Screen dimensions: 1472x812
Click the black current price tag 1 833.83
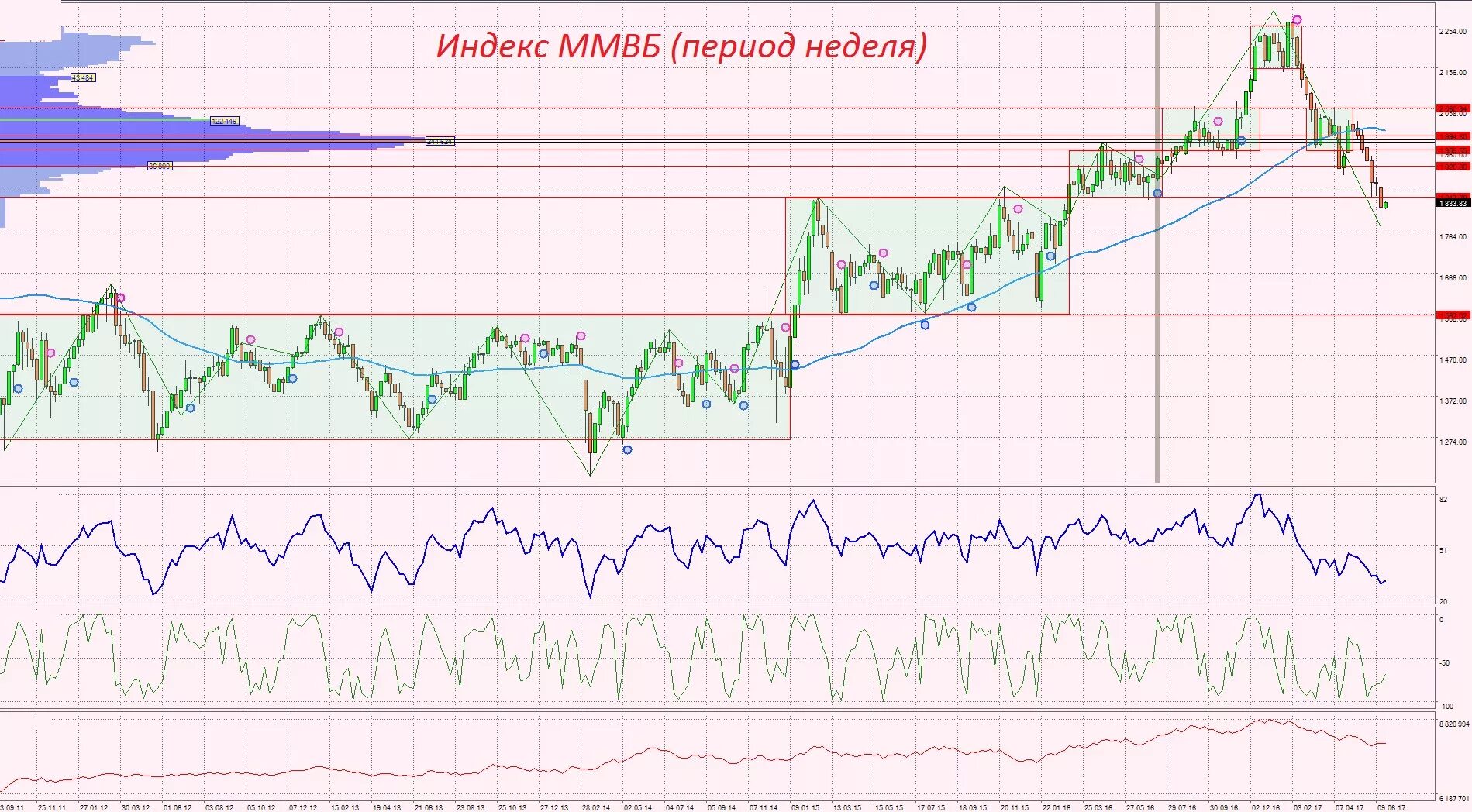[x=1453, y=203]
